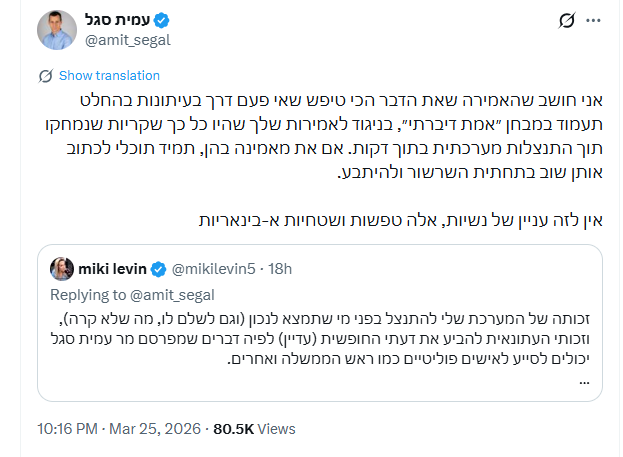Image resolution: width=623 pixels, height=457 pixels.
Task: Click Amit Segal's profile avatar
Action: pos(57,28)
